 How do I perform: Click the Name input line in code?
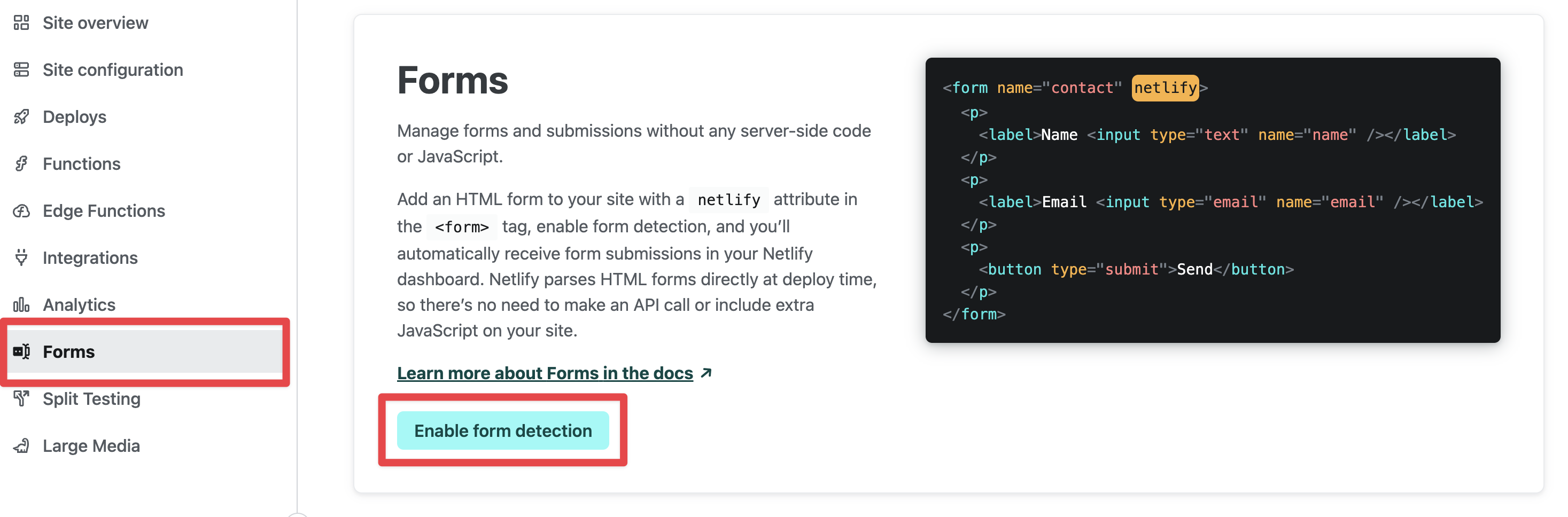1217,135
